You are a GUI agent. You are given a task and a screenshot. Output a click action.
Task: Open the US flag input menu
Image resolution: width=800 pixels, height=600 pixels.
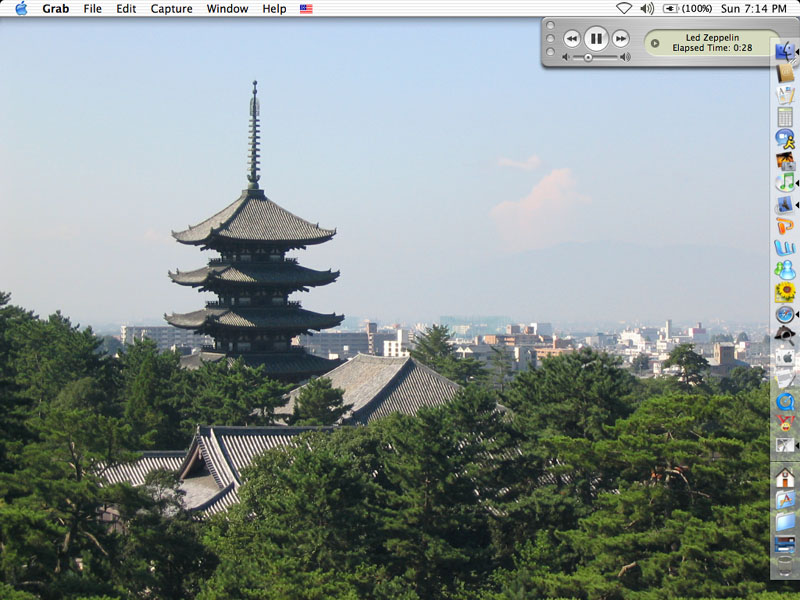(306, 8)
